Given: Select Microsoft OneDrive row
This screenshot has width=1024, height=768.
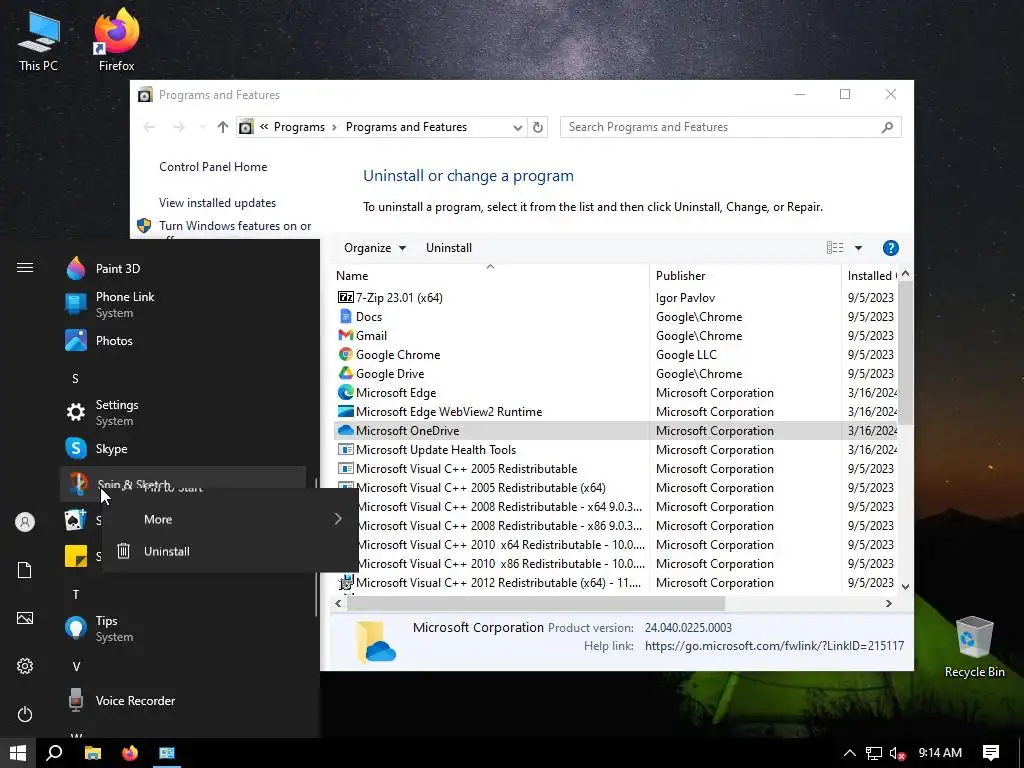Looking at the screenshot, I should (x=616, y=430).
